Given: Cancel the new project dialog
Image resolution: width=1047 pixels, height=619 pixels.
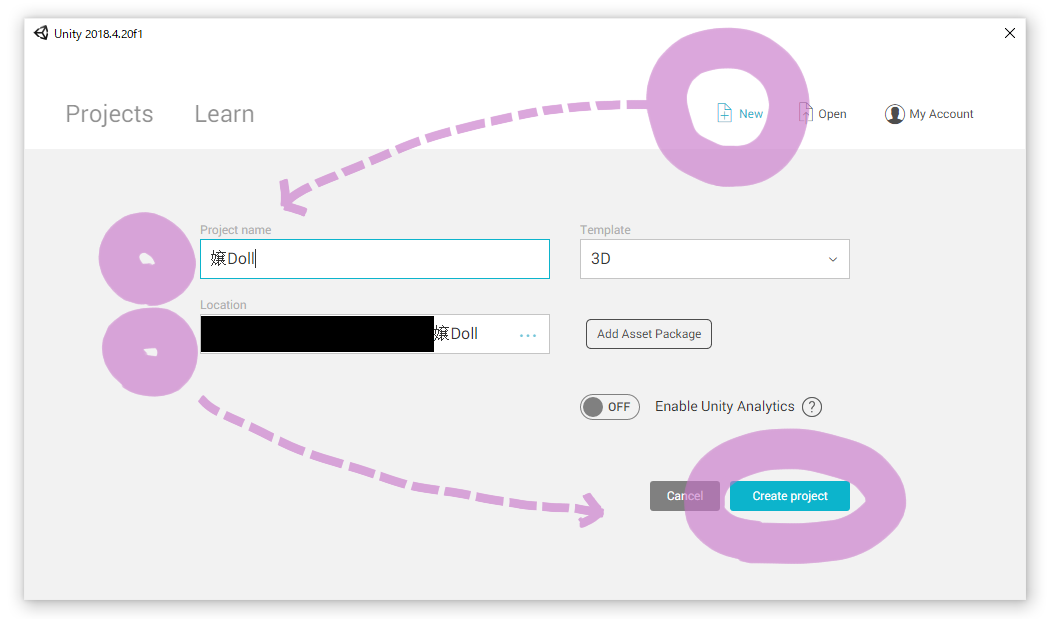Looking at the screenshot, I should click(684, 496).
